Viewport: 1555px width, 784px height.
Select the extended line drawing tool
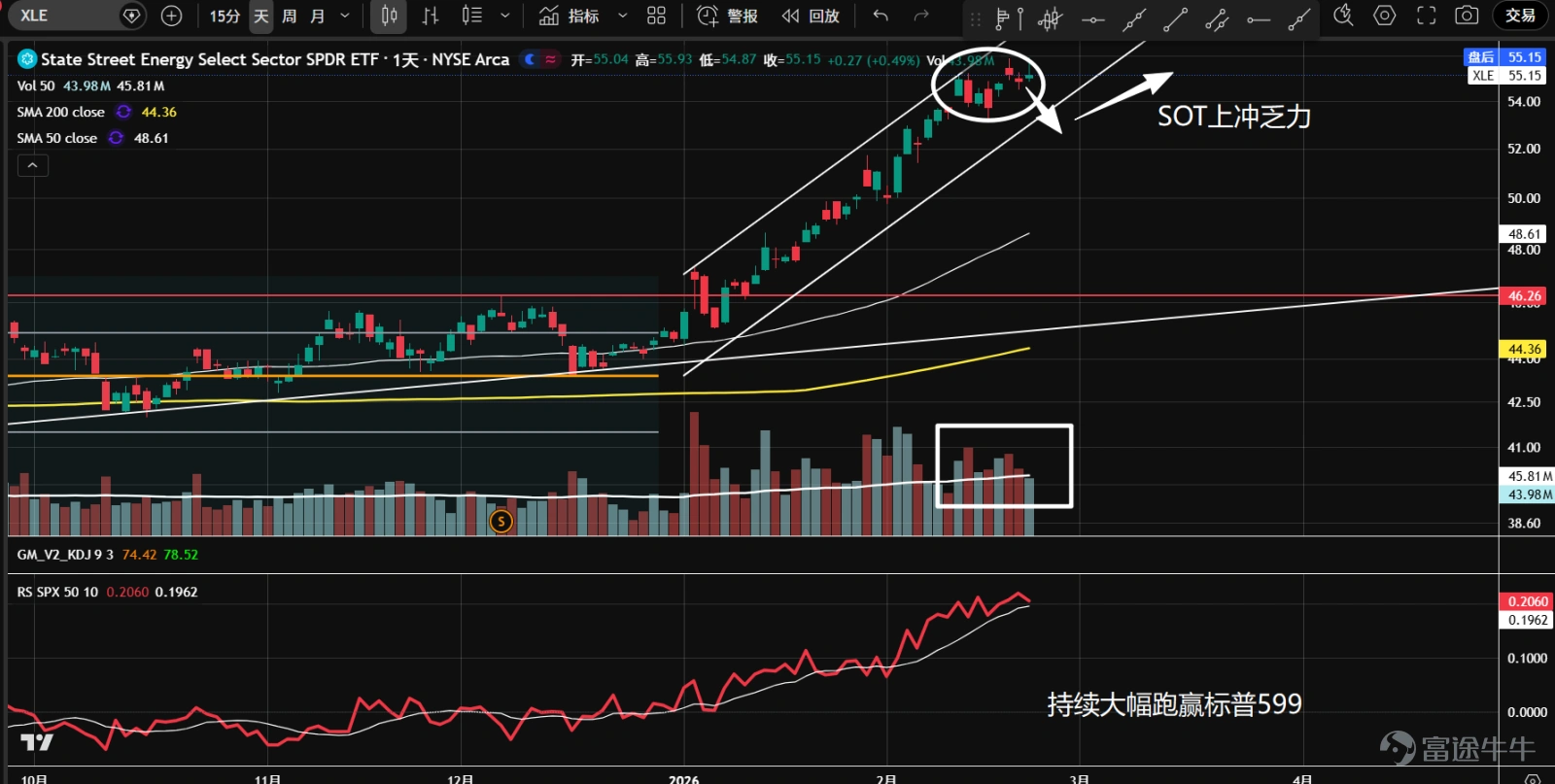(x=1134, y=17)
